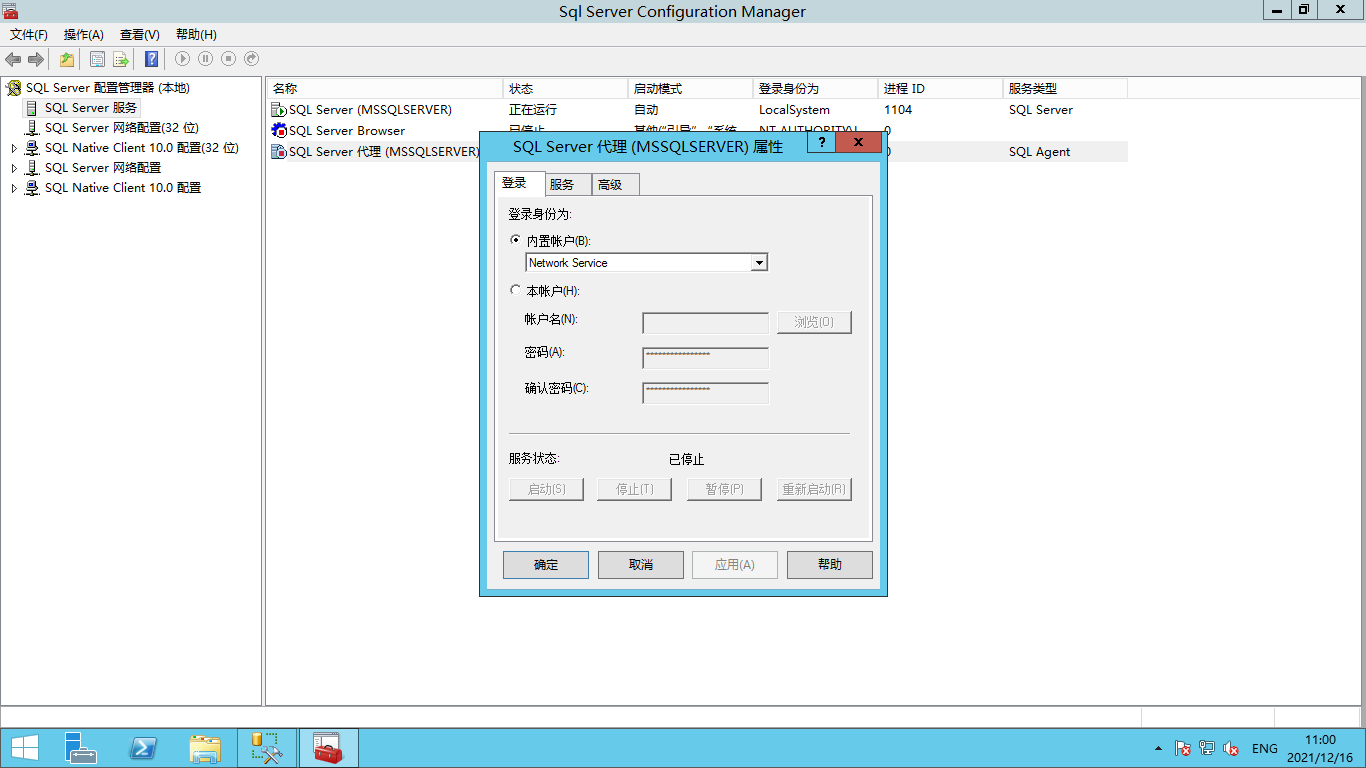Click the muted speaker tray icon

pos(1232,748)
